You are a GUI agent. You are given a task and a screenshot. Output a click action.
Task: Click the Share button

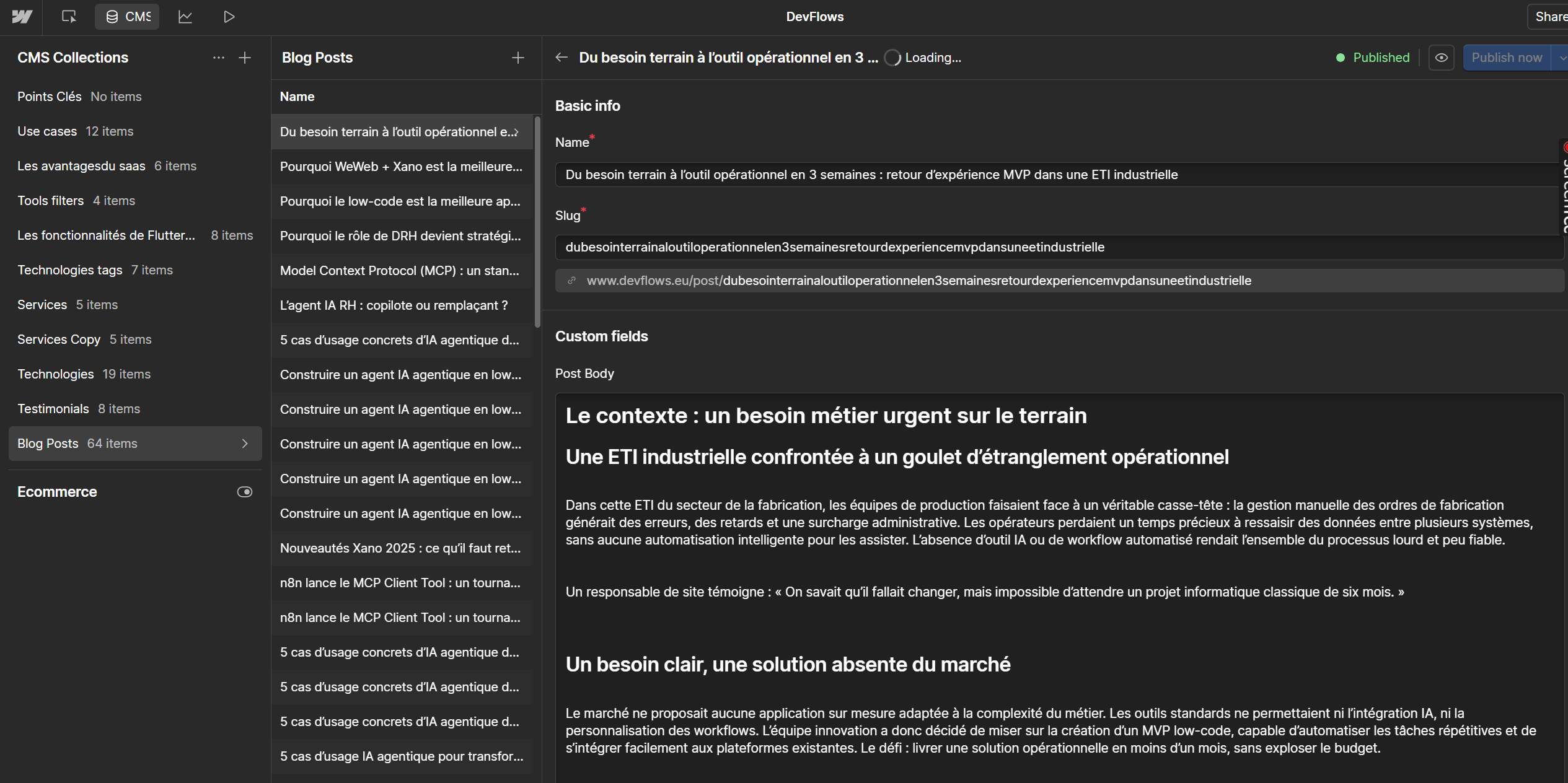point(1549,17)
